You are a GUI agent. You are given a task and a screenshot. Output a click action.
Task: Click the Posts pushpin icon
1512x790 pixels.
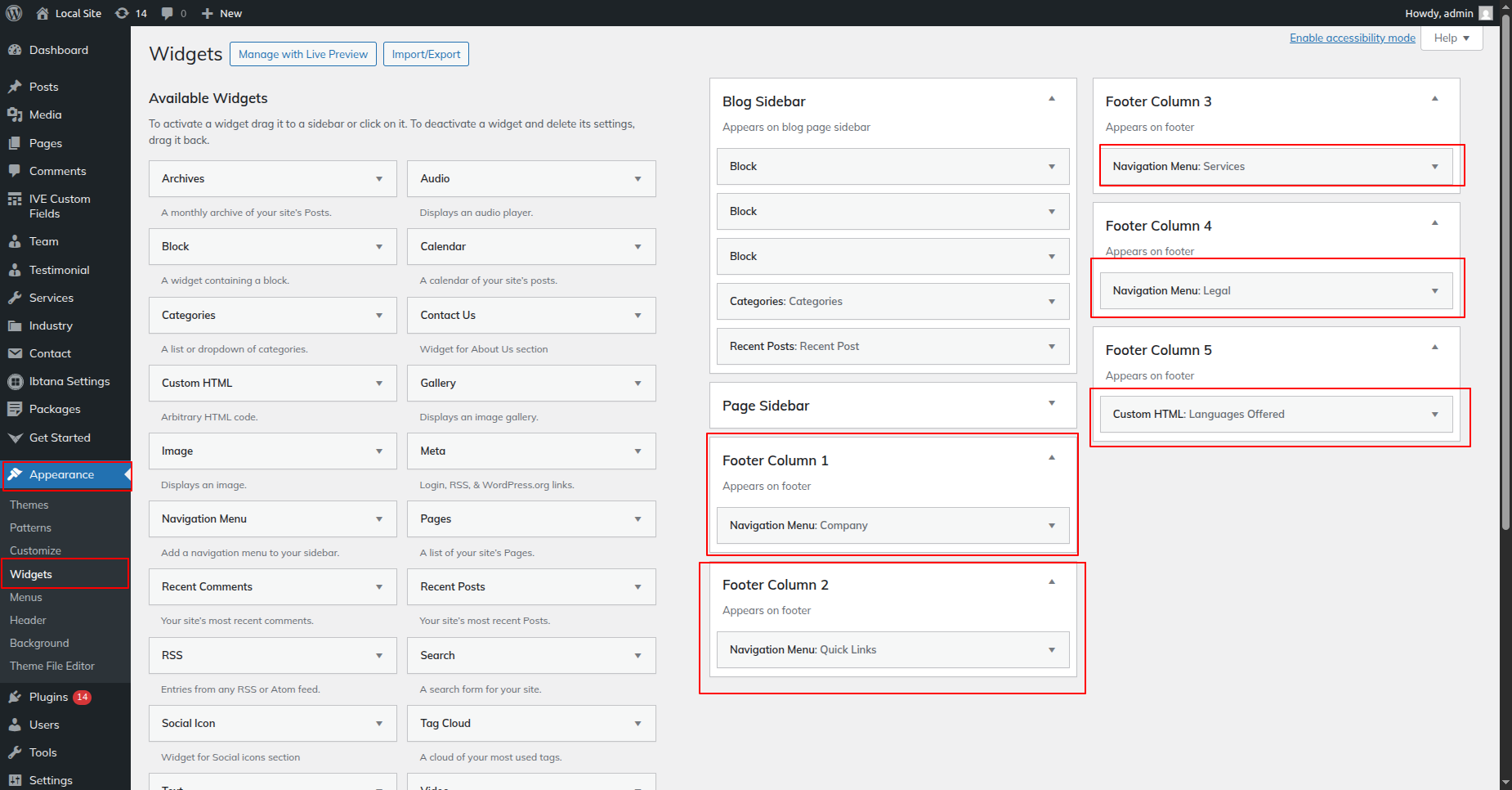click(x=15, y=87)
